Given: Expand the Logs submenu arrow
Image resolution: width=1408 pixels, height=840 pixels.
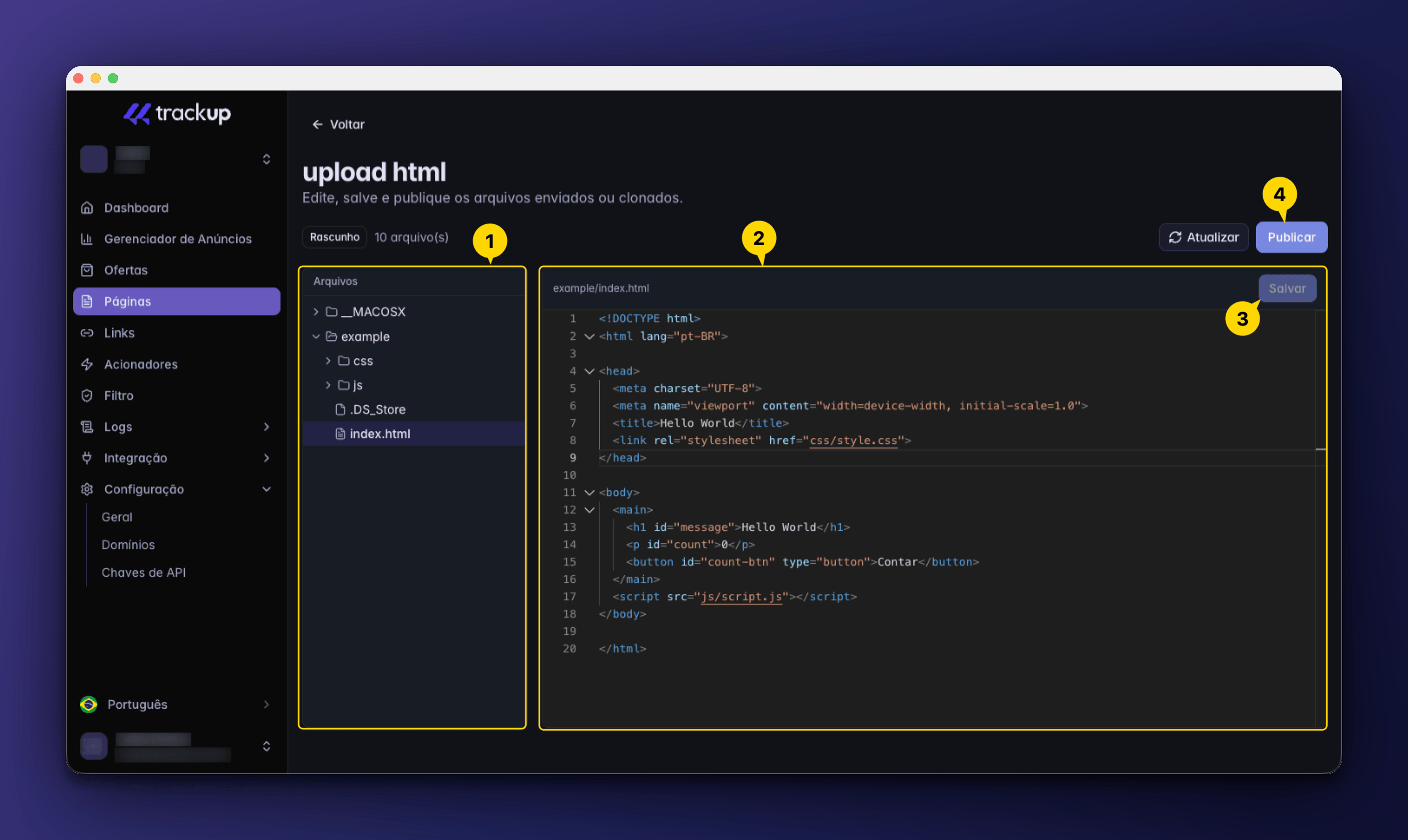Looking at the screenshot, I should point(266,426).
